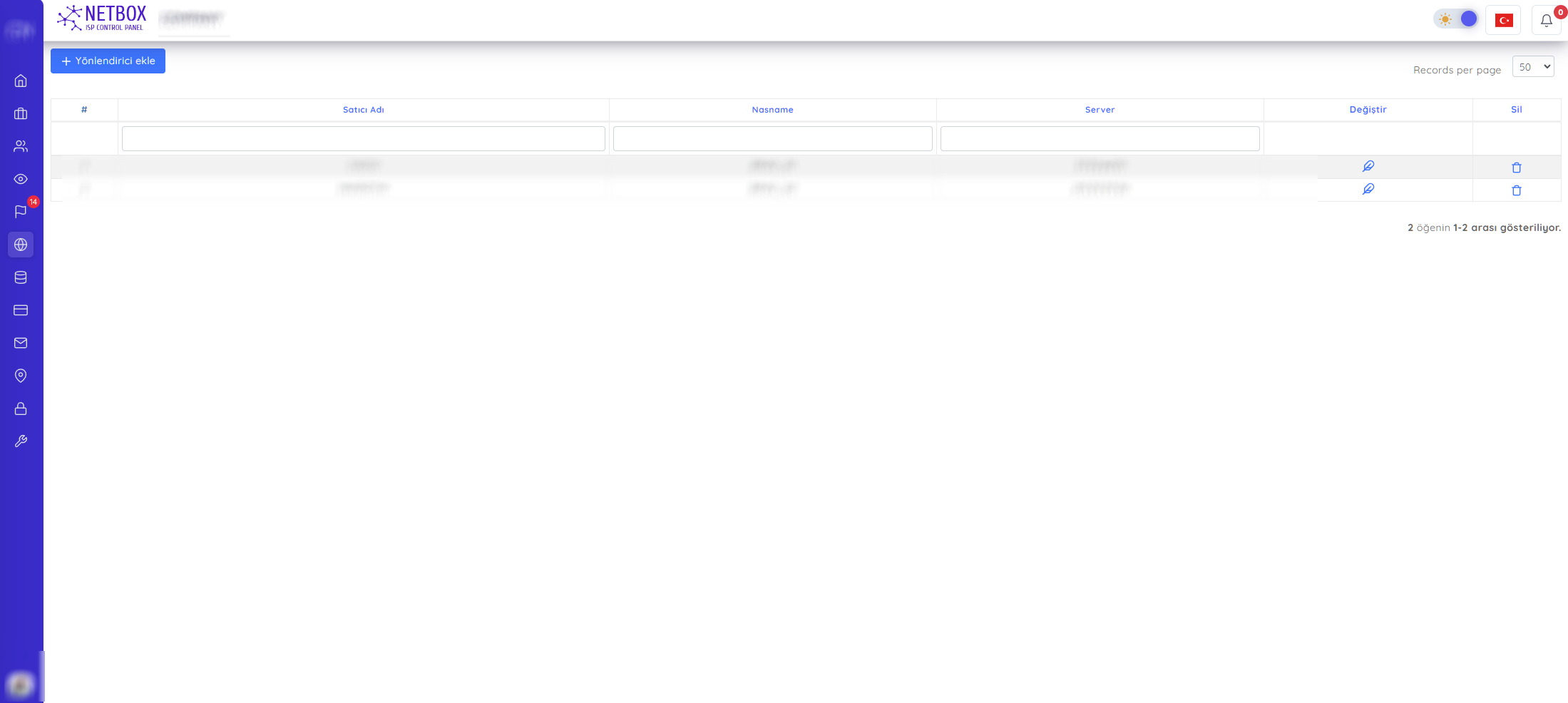The width and height of the screenshot is (1568, 703).
Task: Select the globe icon in sidebar
Action: click(x=21, y=245)
